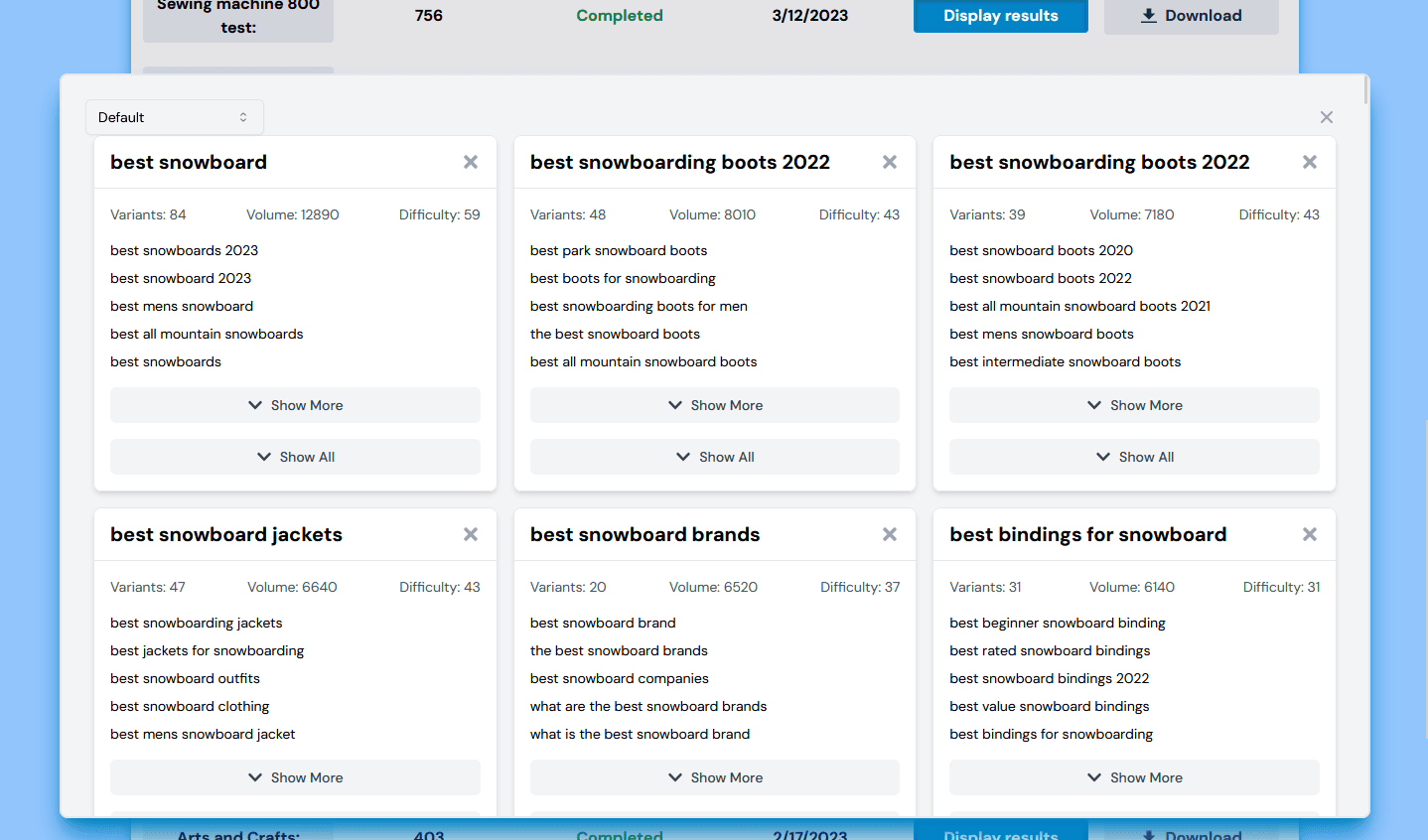Click Display results for Sewing machine test
1428x840 pixels.
(1000, 16)
